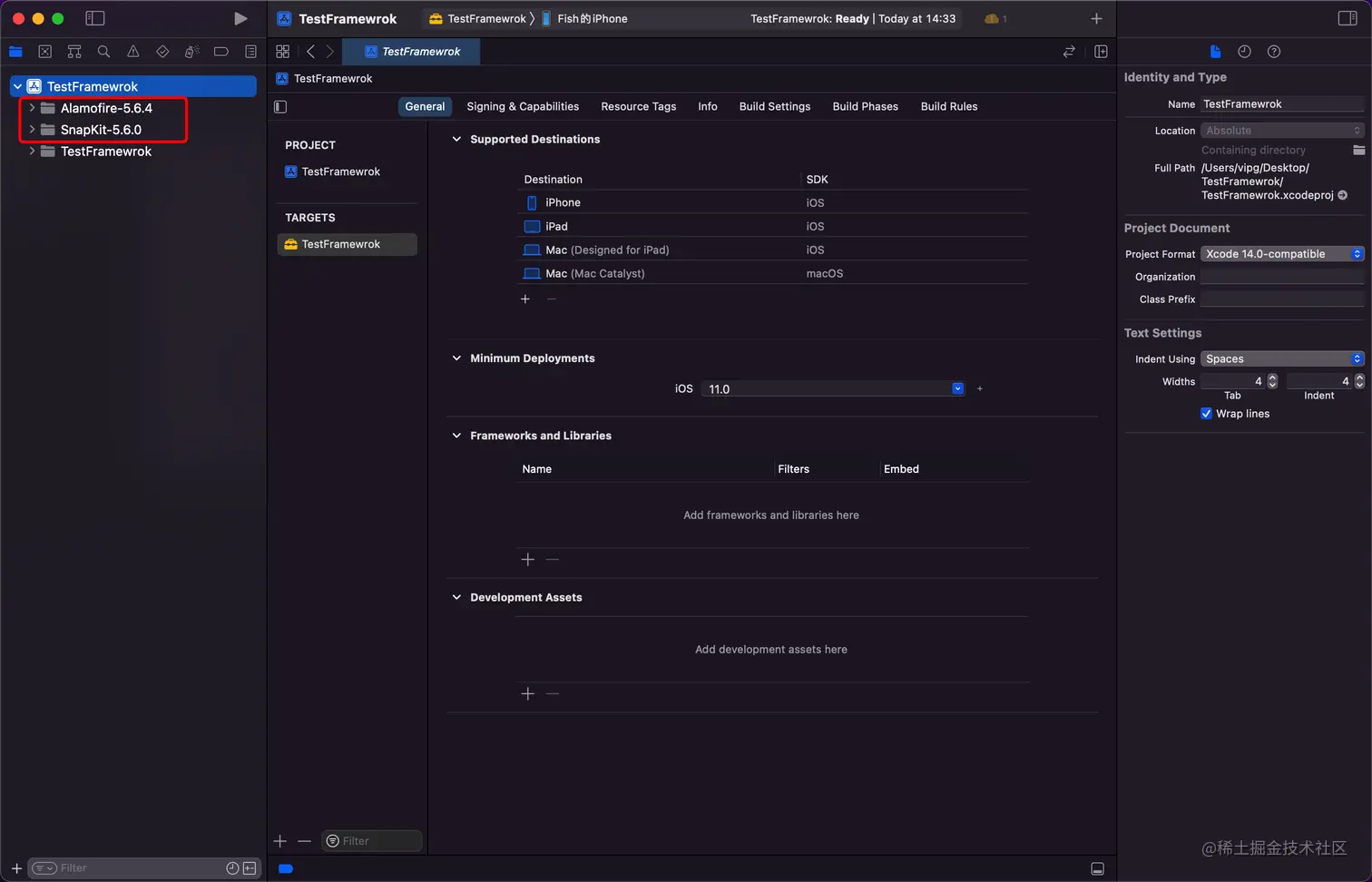The width and height of the screenshot is (1372, 882).
Task: Toggle the navigator sidebar visibility
Action: pos(94,18)
